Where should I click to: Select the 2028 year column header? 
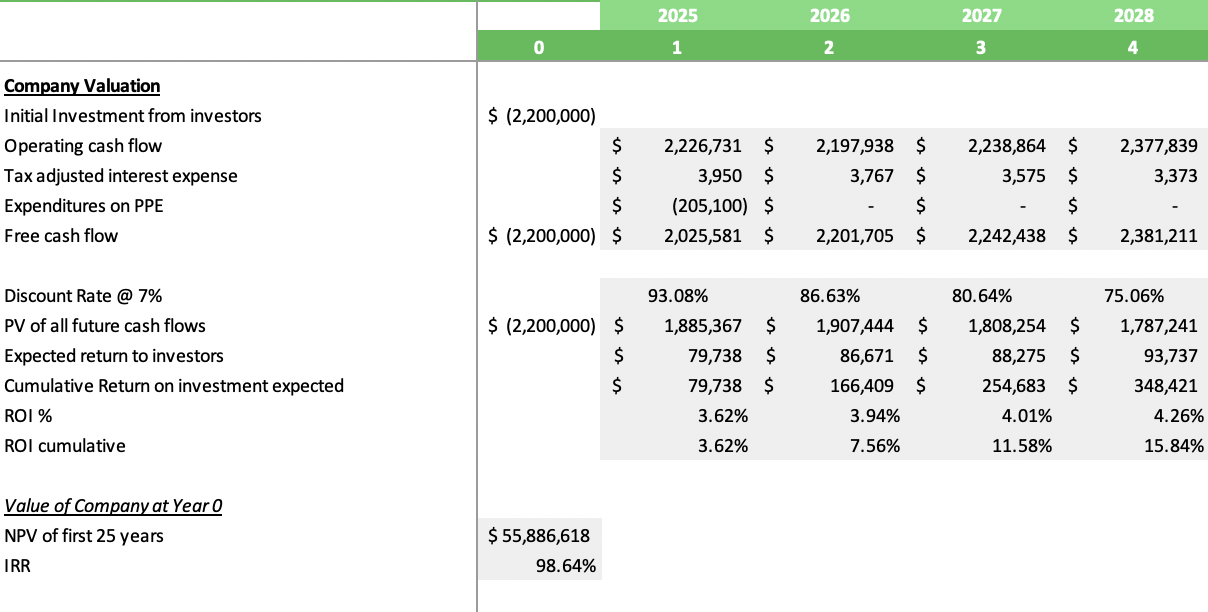click(1132, 15)
